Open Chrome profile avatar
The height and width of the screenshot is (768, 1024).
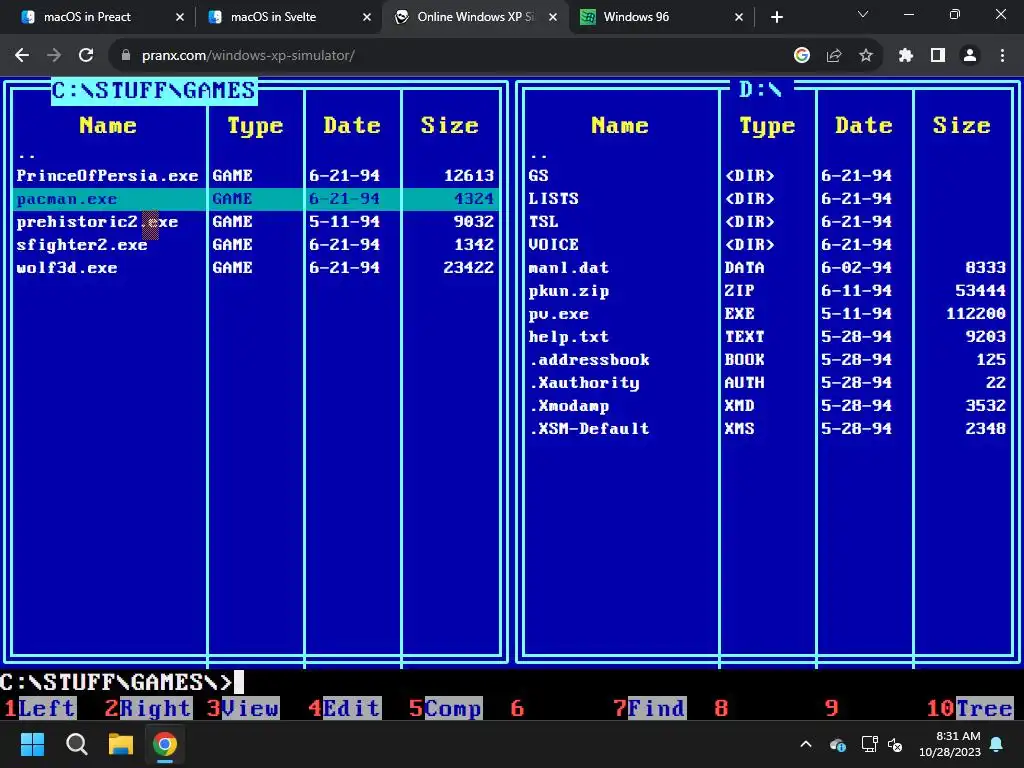point(970,56)
